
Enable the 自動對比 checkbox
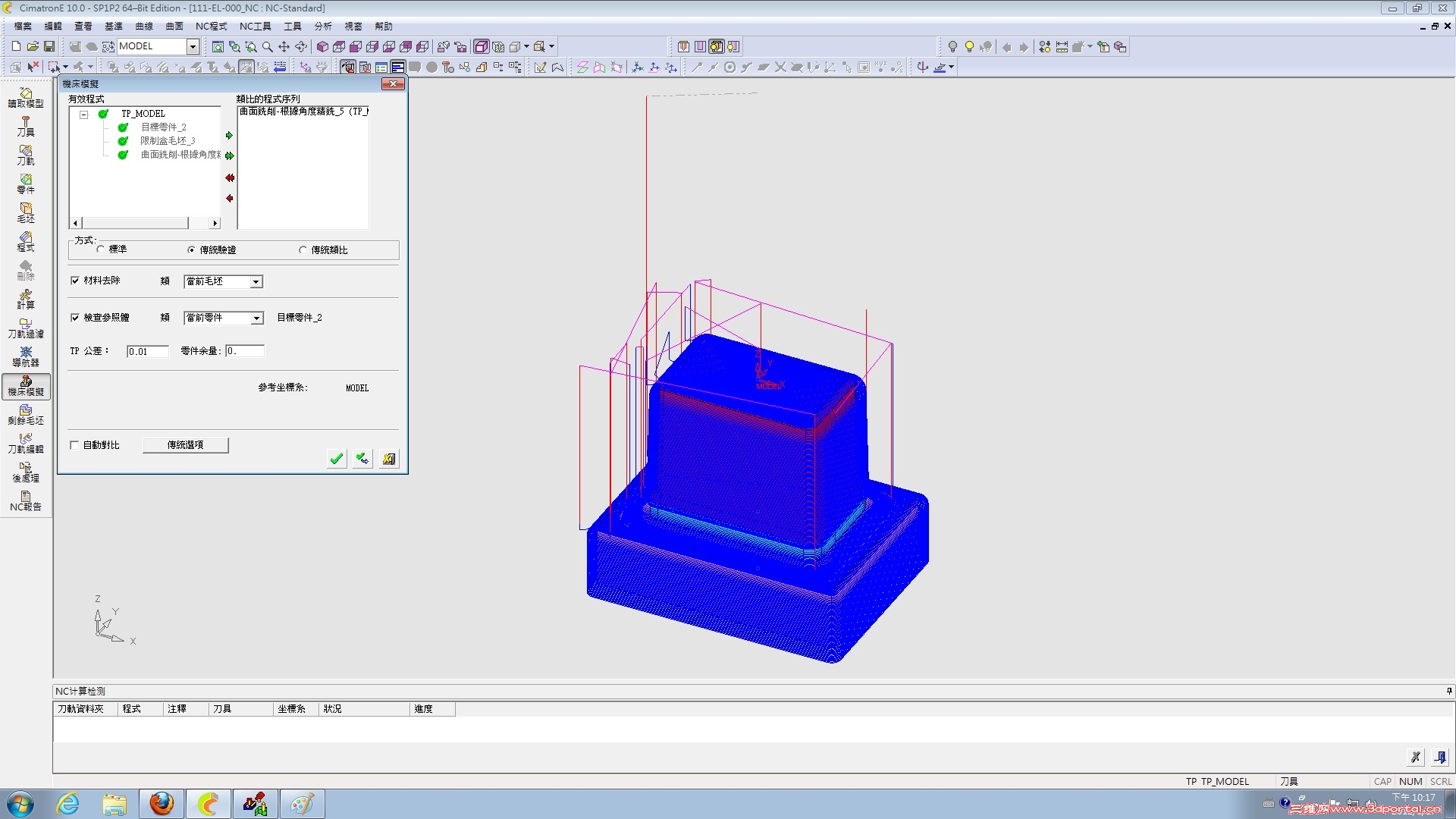(x=75, y=445)
